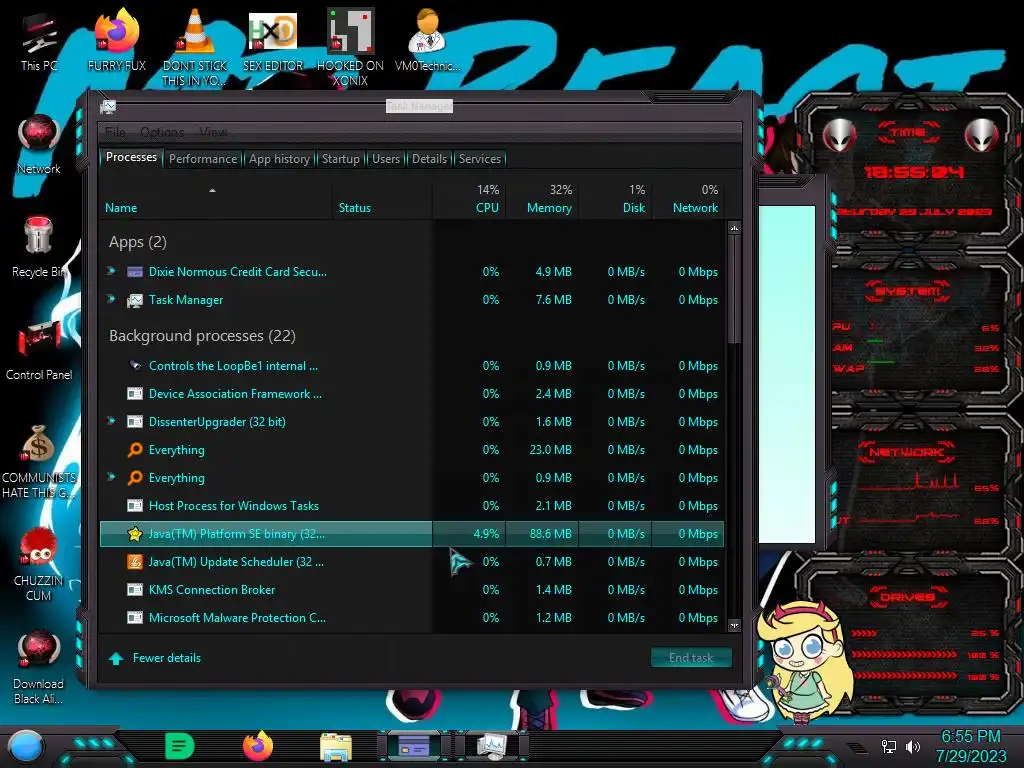Expand the second Everything process row

[x=112, y=477]
